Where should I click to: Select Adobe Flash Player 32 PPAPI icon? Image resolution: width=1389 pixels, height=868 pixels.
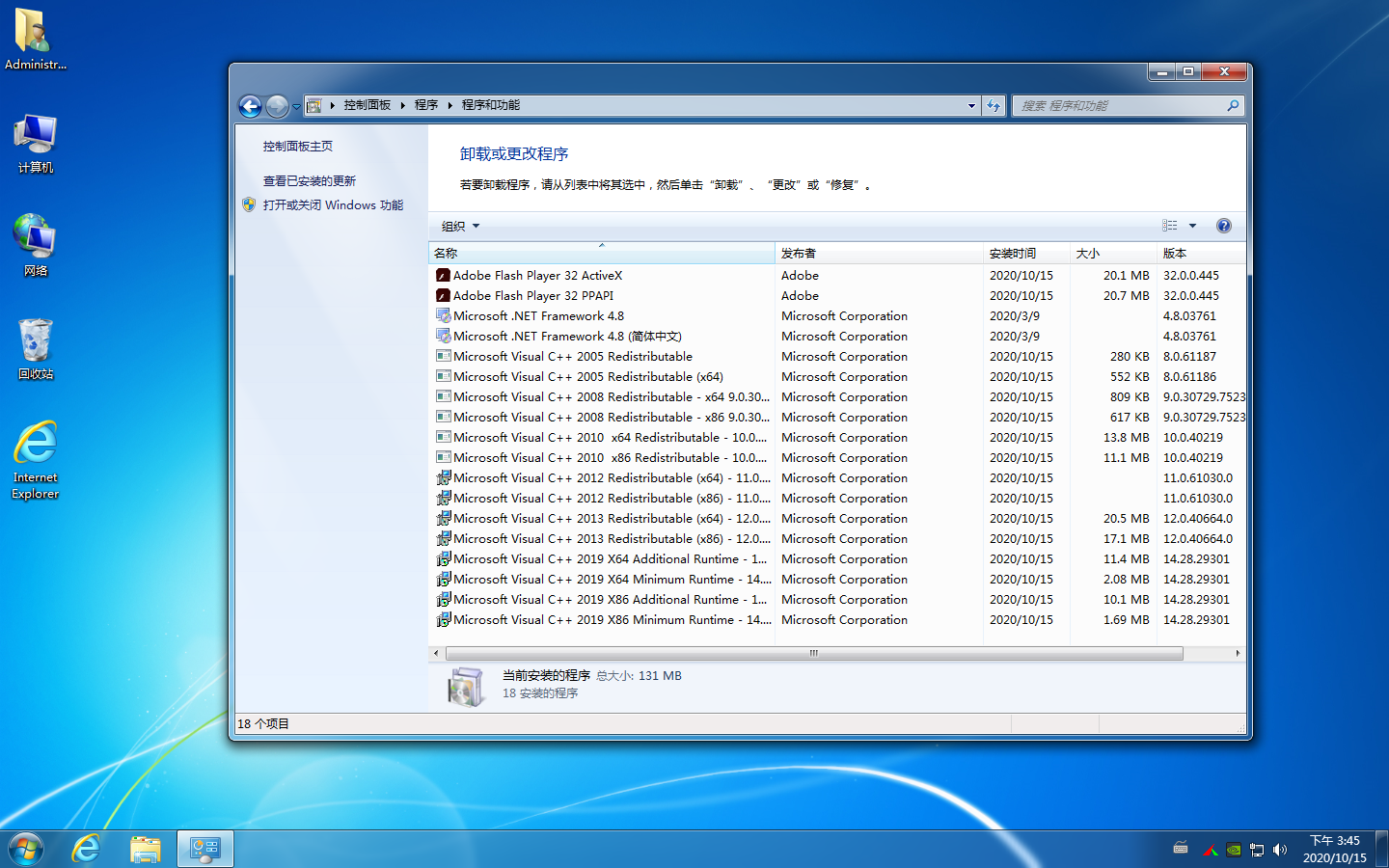[x=444, y=296]
